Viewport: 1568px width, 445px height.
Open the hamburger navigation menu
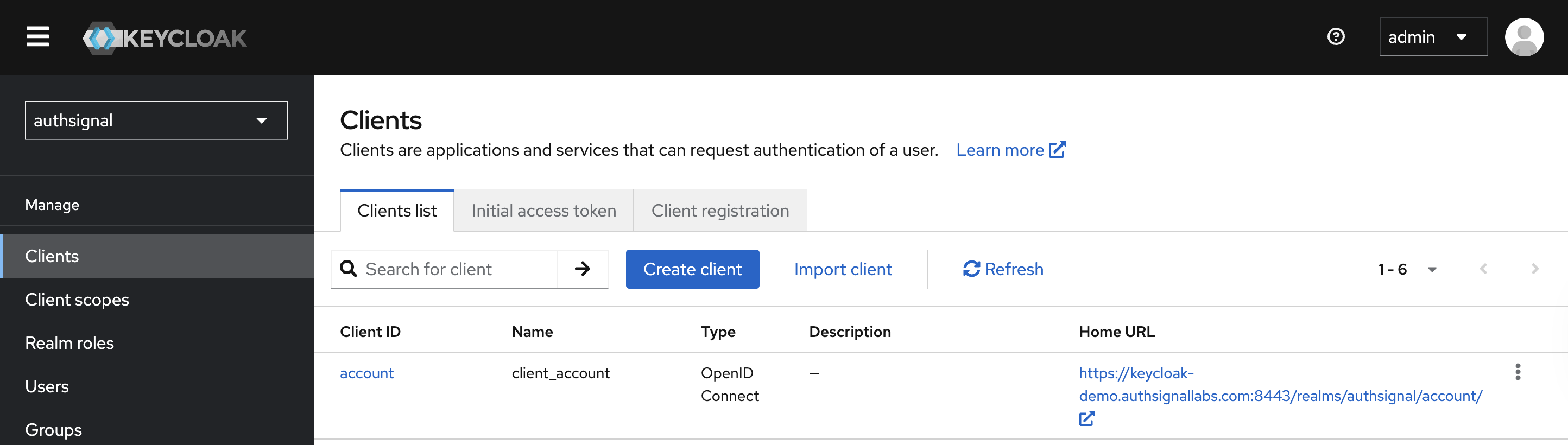tap(38, 36)
